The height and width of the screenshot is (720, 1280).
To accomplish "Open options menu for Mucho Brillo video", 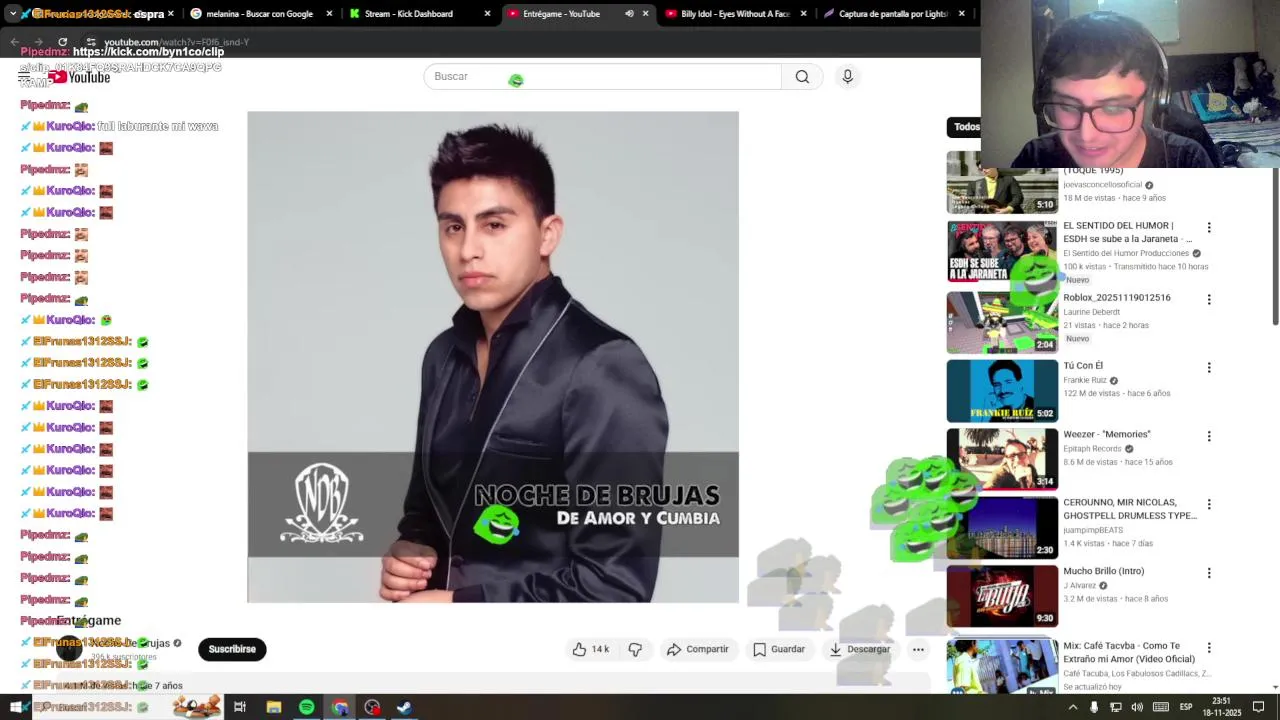I will [1209, 573].
